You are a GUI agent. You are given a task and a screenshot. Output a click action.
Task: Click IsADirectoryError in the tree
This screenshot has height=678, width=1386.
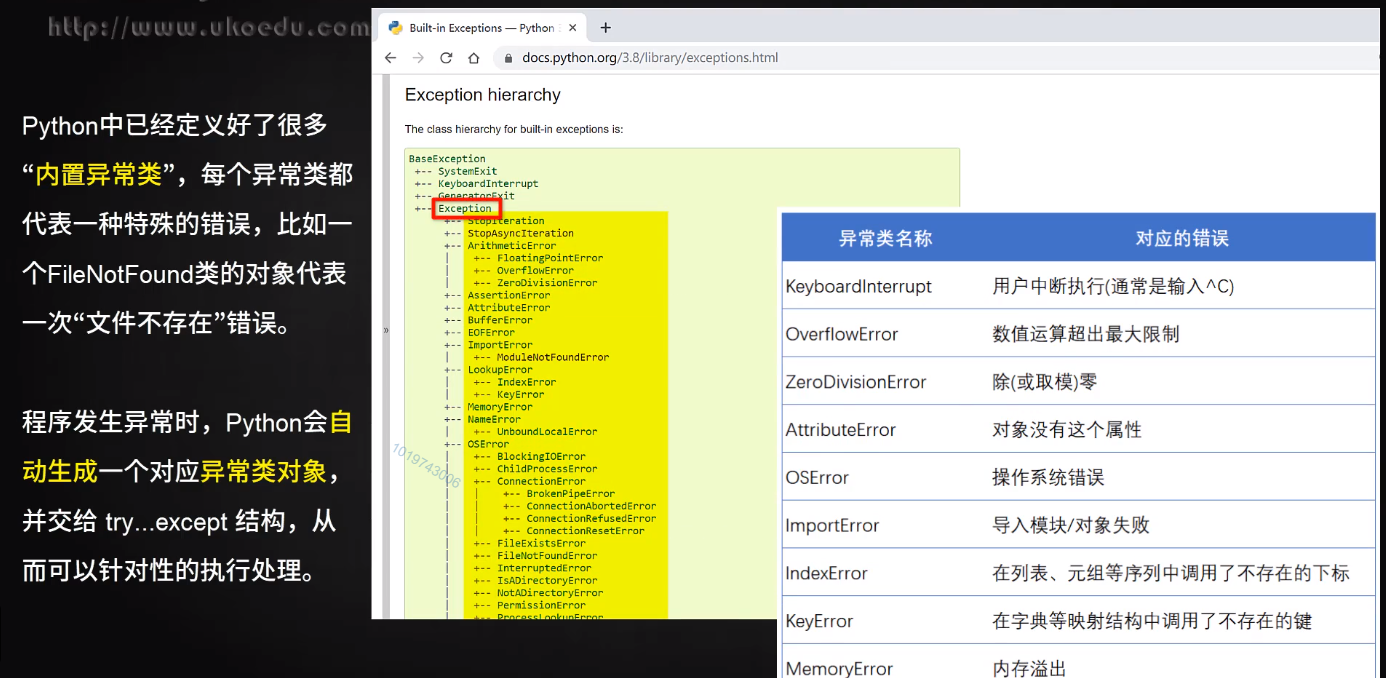pos(547,581)
